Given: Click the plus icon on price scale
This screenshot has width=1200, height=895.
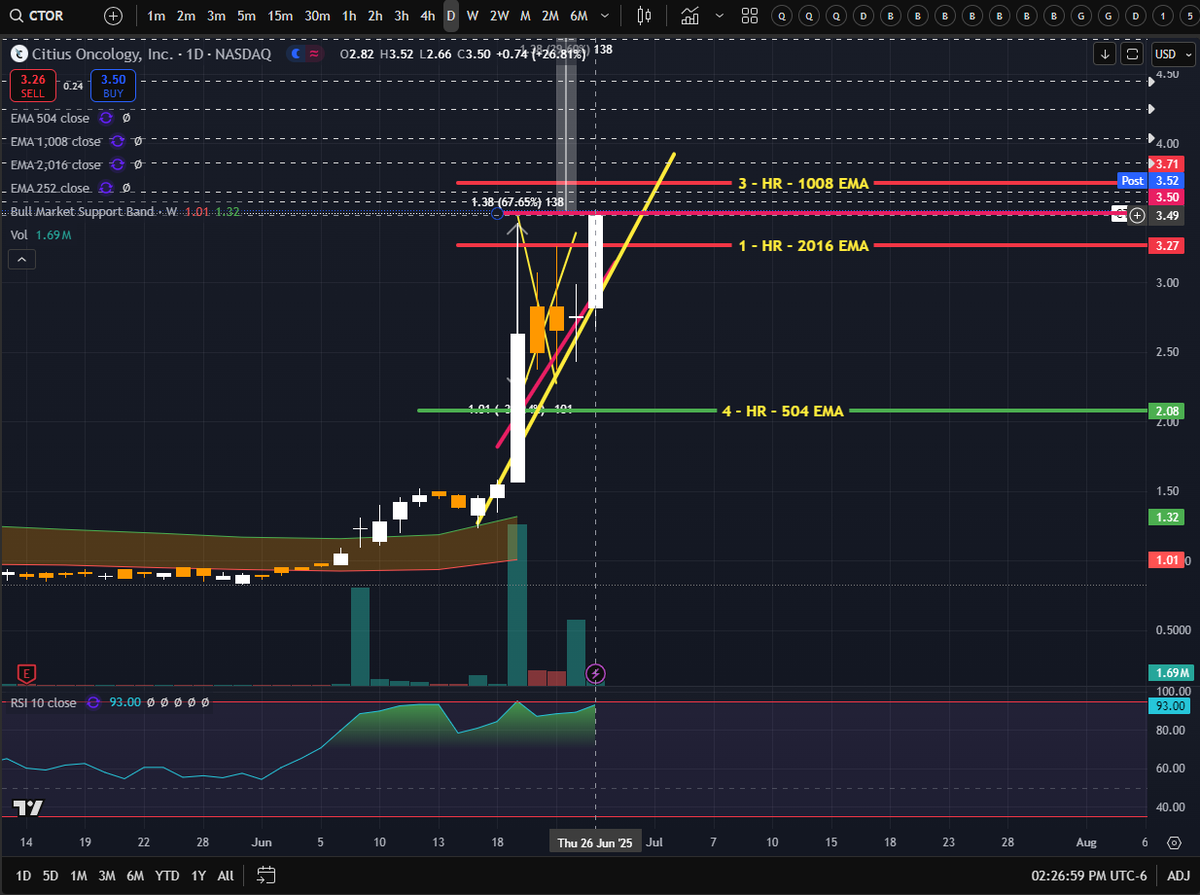Looking at the screenshot, I should tap(1137, 215).
